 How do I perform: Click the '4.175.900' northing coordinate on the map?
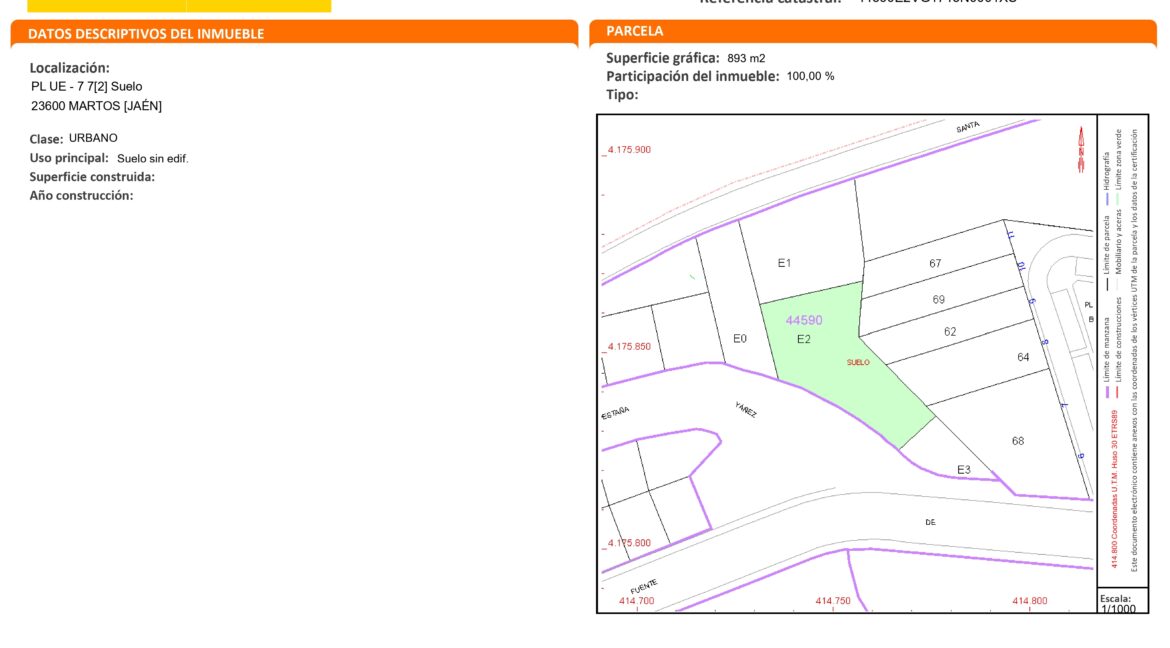click(x=629, y=150)
